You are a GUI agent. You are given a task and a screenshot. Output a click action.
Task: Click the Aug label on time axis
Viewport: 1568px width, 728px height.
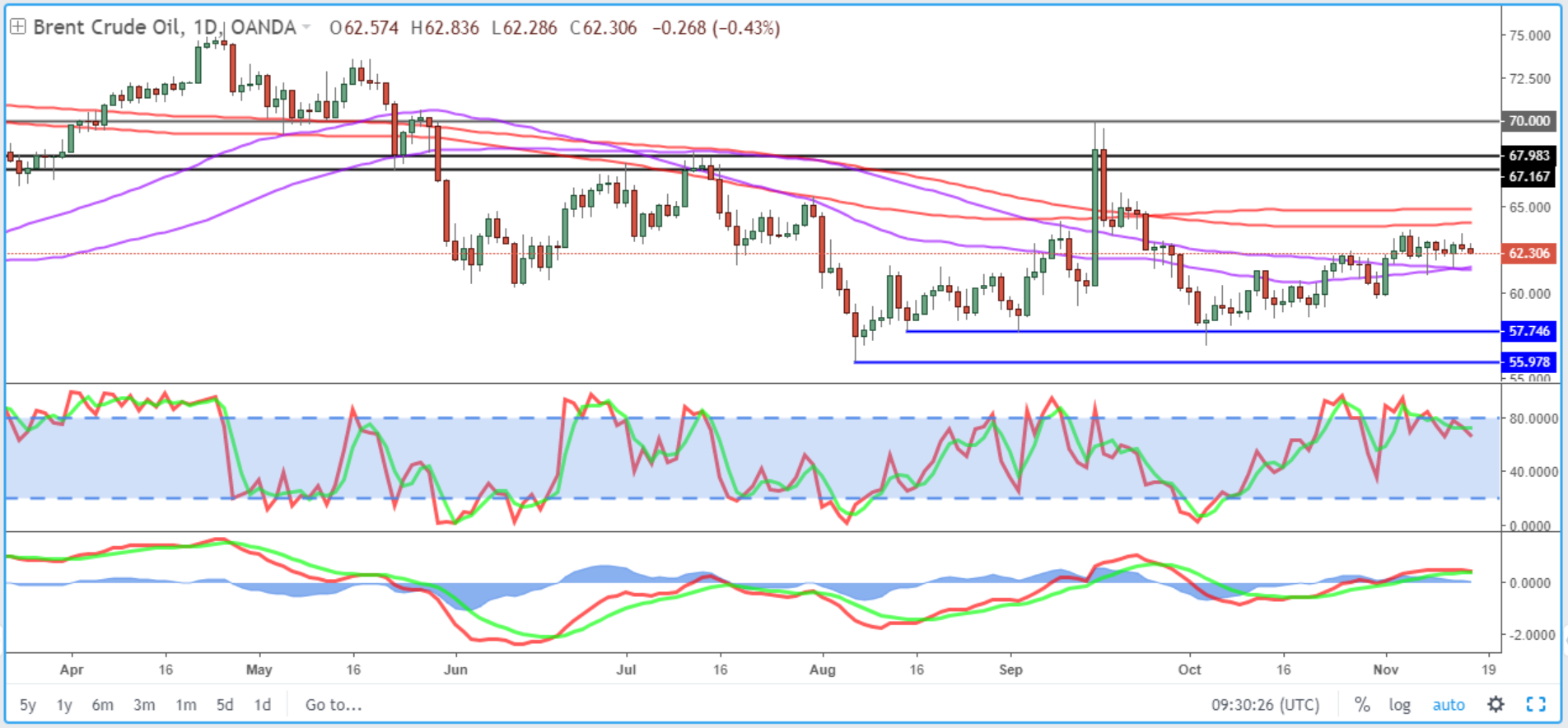pos(822,670)
